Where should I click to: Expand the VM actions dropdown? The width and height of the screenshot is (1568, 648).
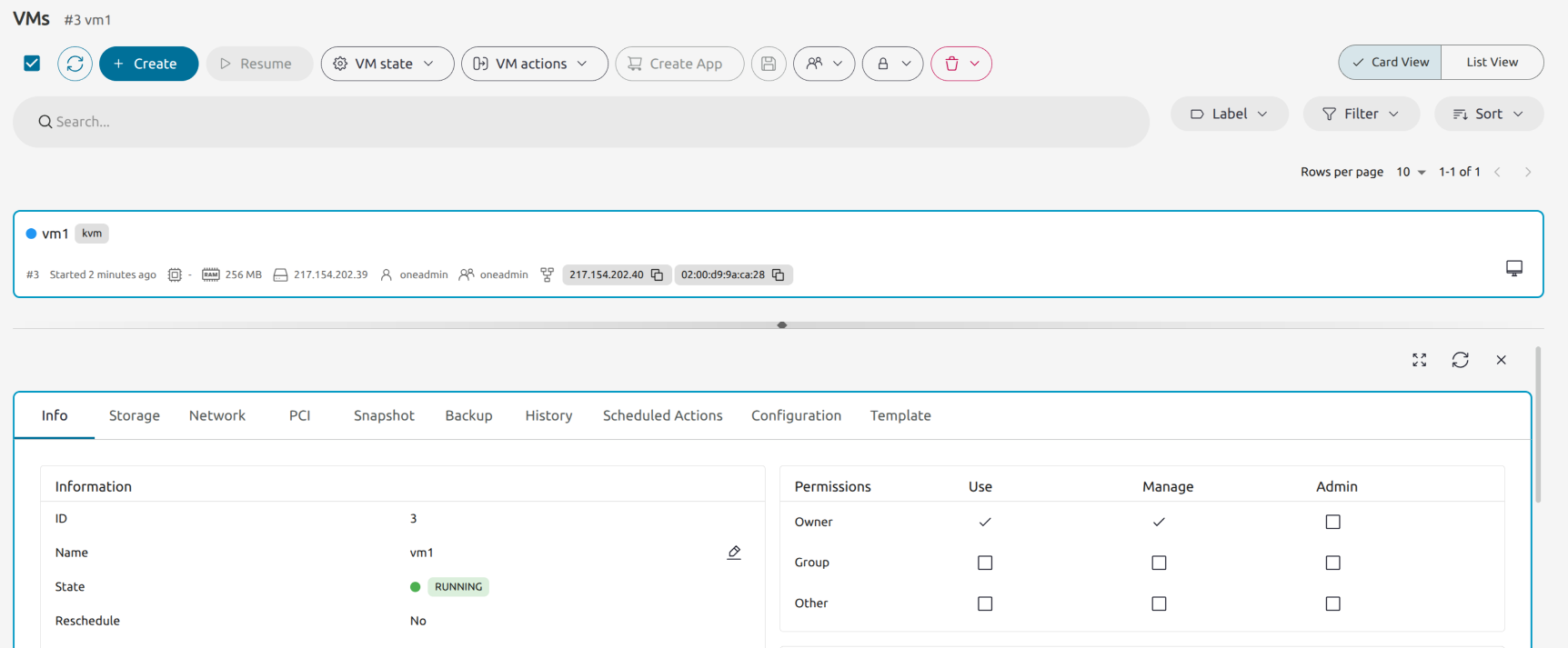534,64
